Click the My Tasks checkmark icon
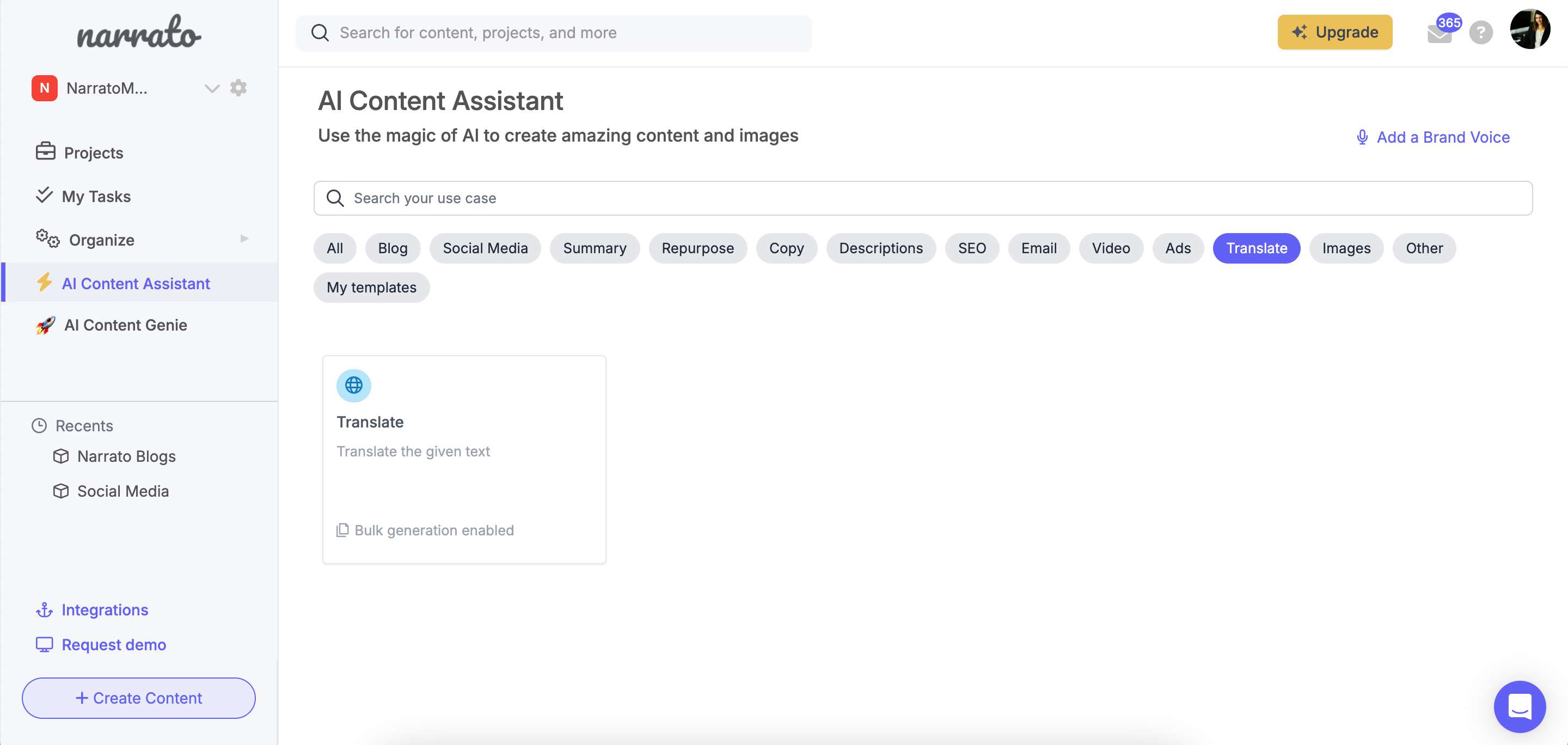The image size is (1568, 745). click(x=45, y=196)
